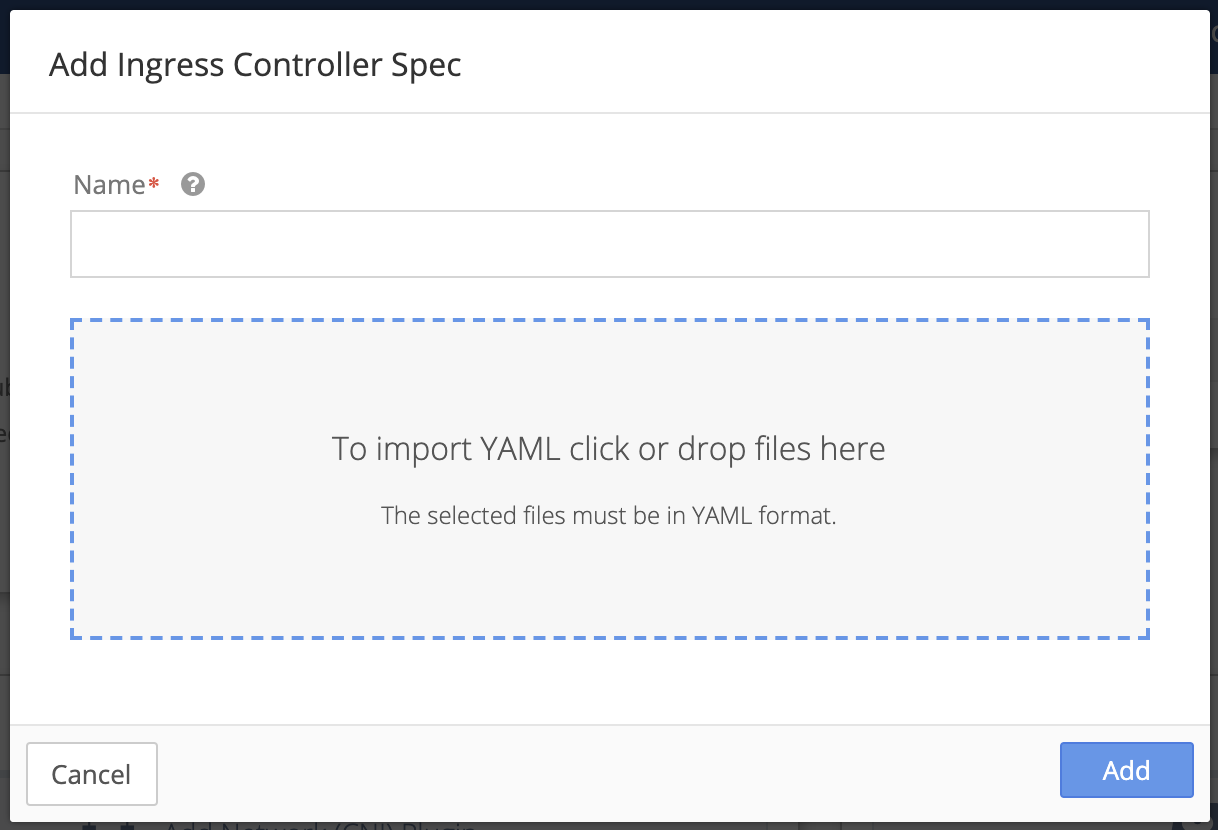Place the cursor in the empty box under Name
This screenshot has width=1218, height=830.
click(x=609, y=243)
